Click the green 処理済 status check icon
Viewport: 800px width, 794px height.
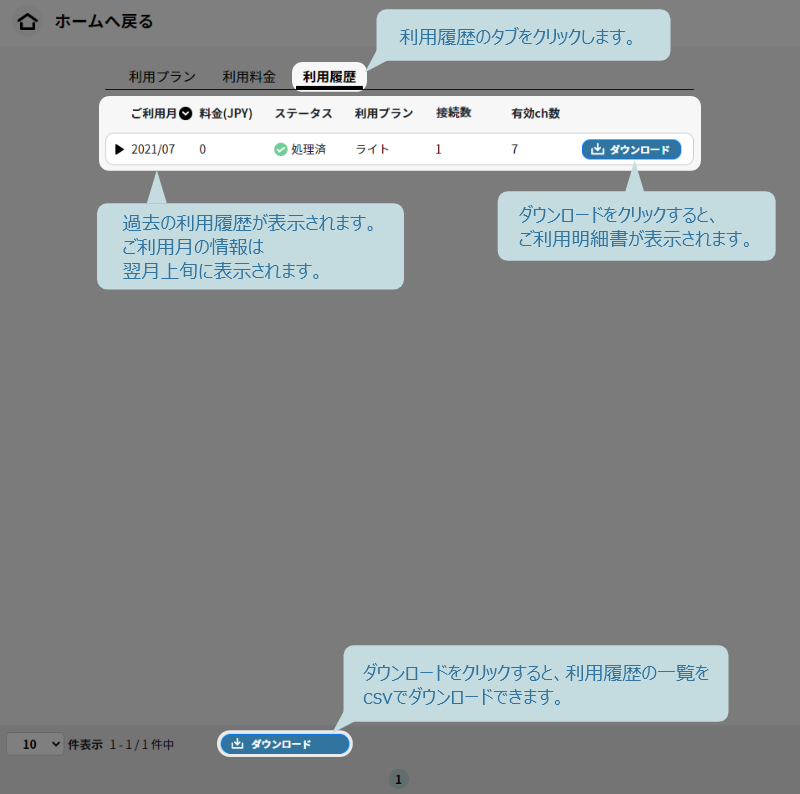coord(281,150)
